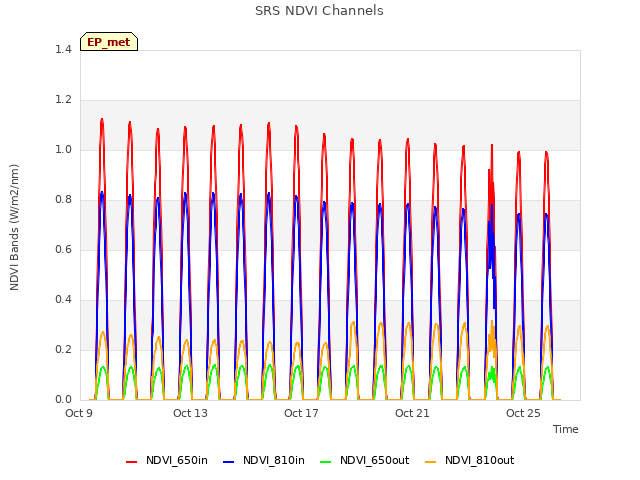Click the 0.6 y-axis tick label
Image resolution: width=640 pixels, height=480 pixels.
[63, 250]
